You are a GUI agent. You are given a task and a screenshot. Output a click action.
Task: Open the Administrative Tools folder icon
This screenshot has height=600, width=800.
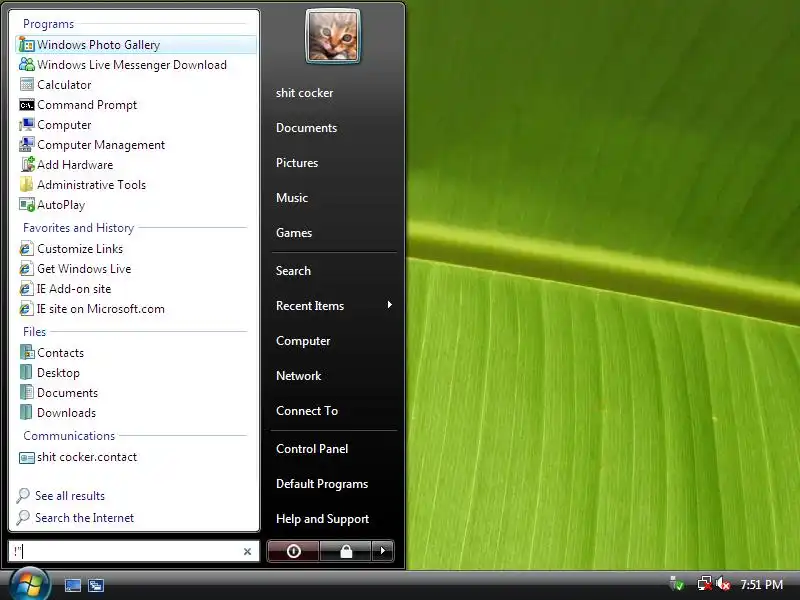click(26, 185)
